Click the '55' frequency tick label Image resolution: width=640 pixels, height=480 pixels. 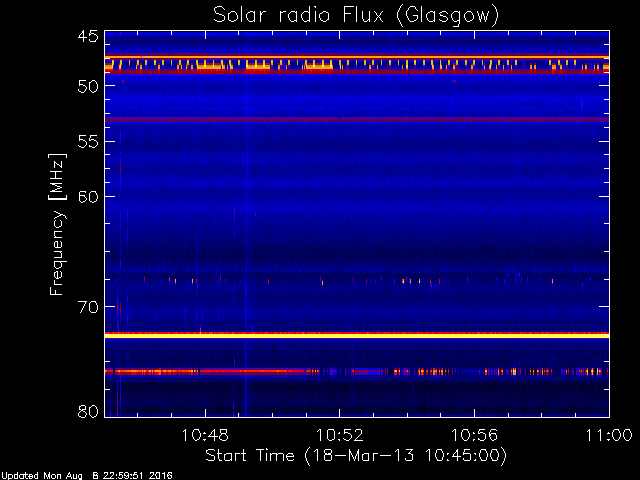pos(88,142)
